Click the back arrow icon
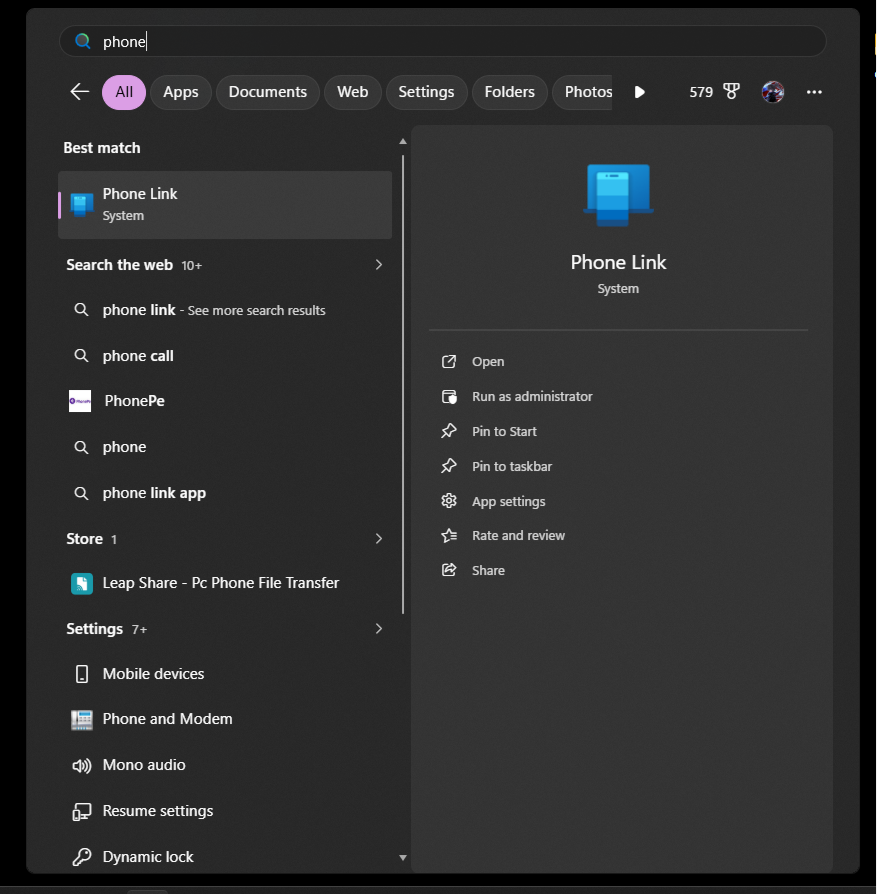Screen dimensions: 877x895 [x=80, y=91]
